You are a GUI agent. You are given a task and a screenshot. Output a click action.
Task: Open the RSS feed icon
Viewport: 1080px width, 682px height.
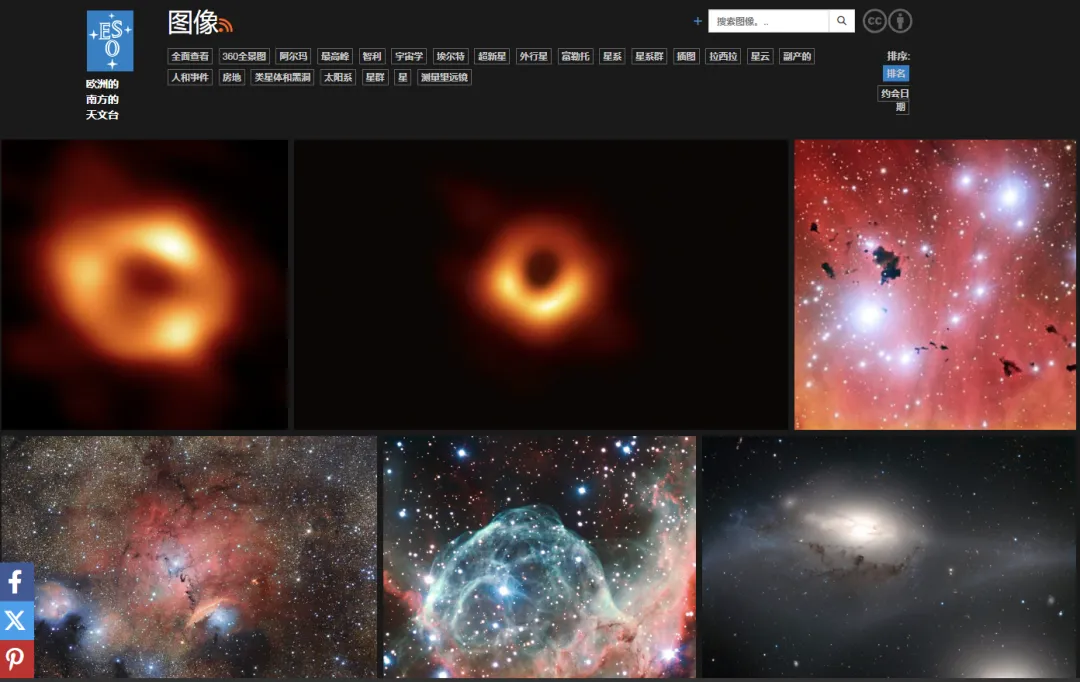(226, 25)
